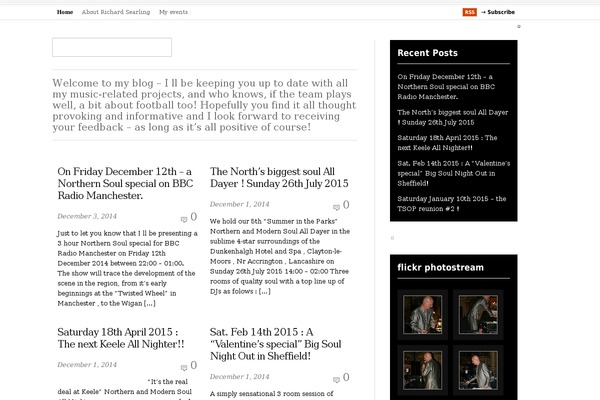Open first flickr photostream thumbnail, top left
Screen dimensions: 600x400
point(422,315)
